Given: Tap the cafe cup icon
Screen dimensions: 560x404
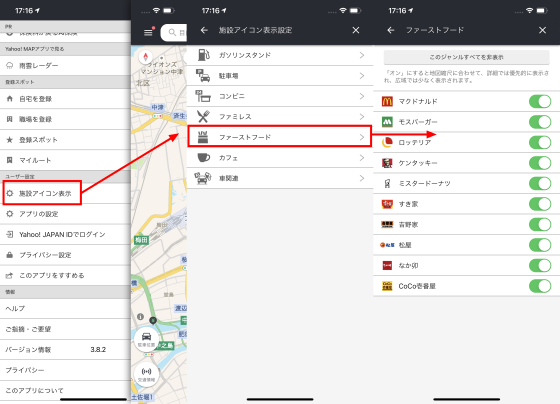Looking at the screenshot, I should coord(204,158).
